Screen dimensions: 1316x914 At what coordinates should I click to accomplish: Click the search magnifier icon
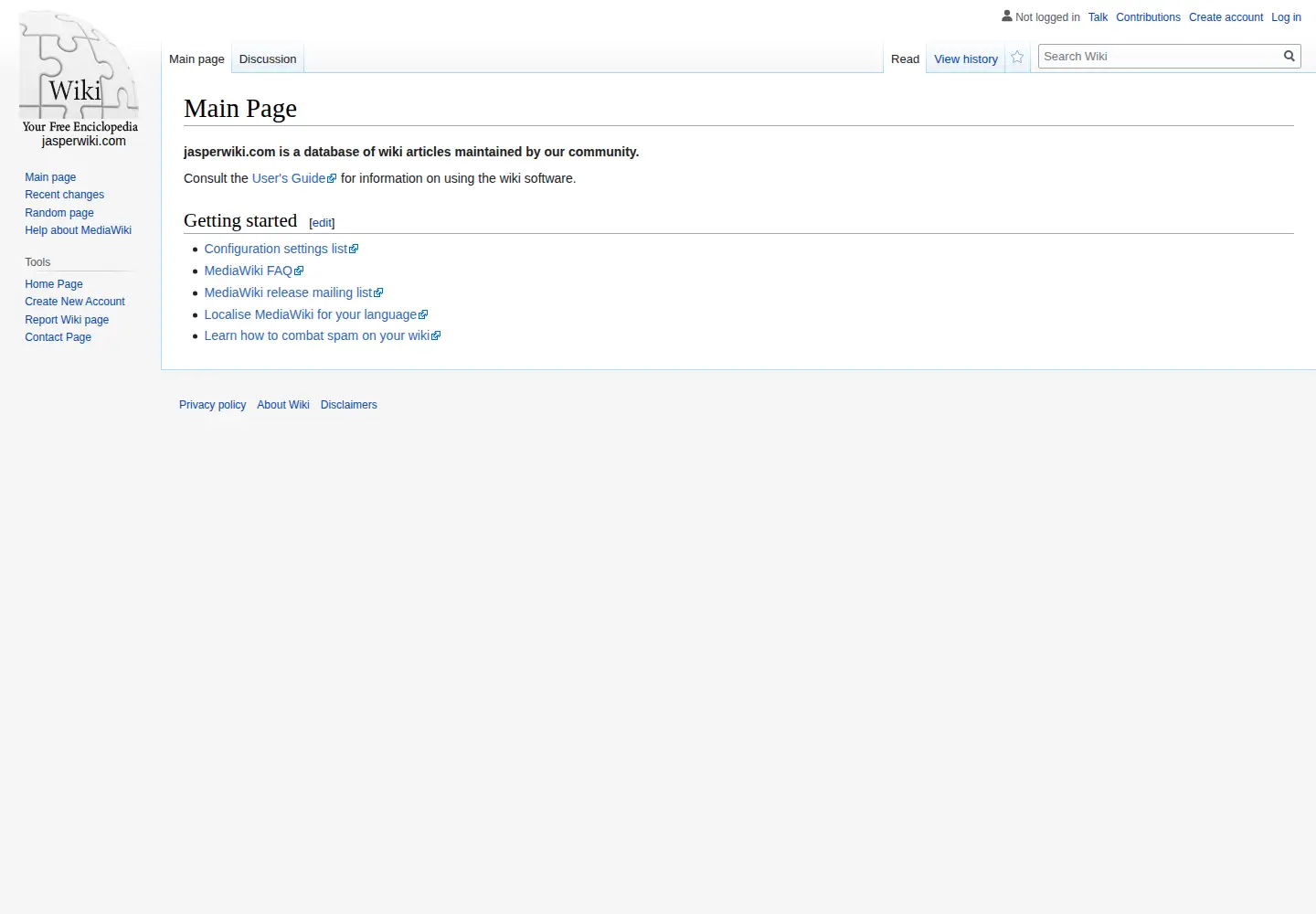pos(1289,56)
